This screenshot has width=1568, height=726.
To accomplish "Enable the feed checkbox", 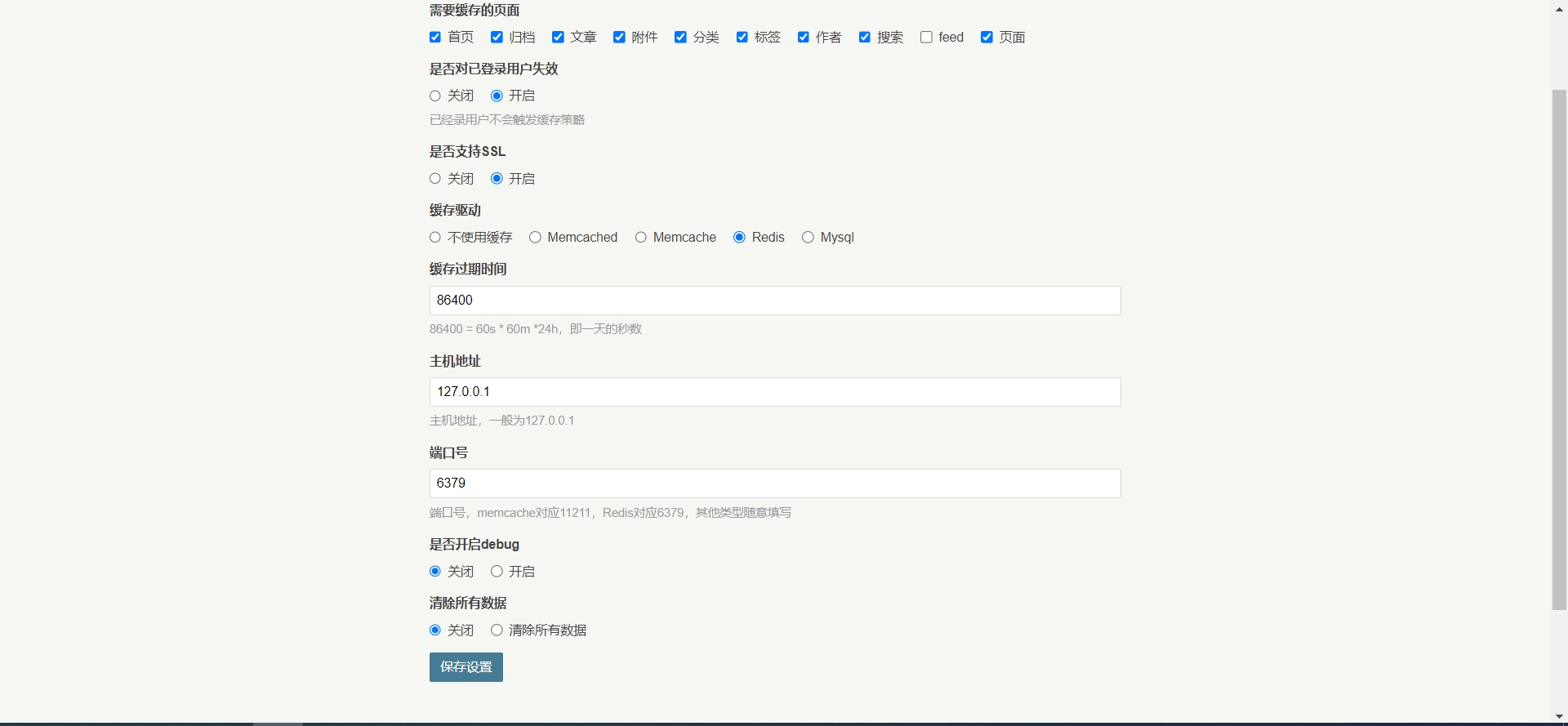I will [926, 38].
